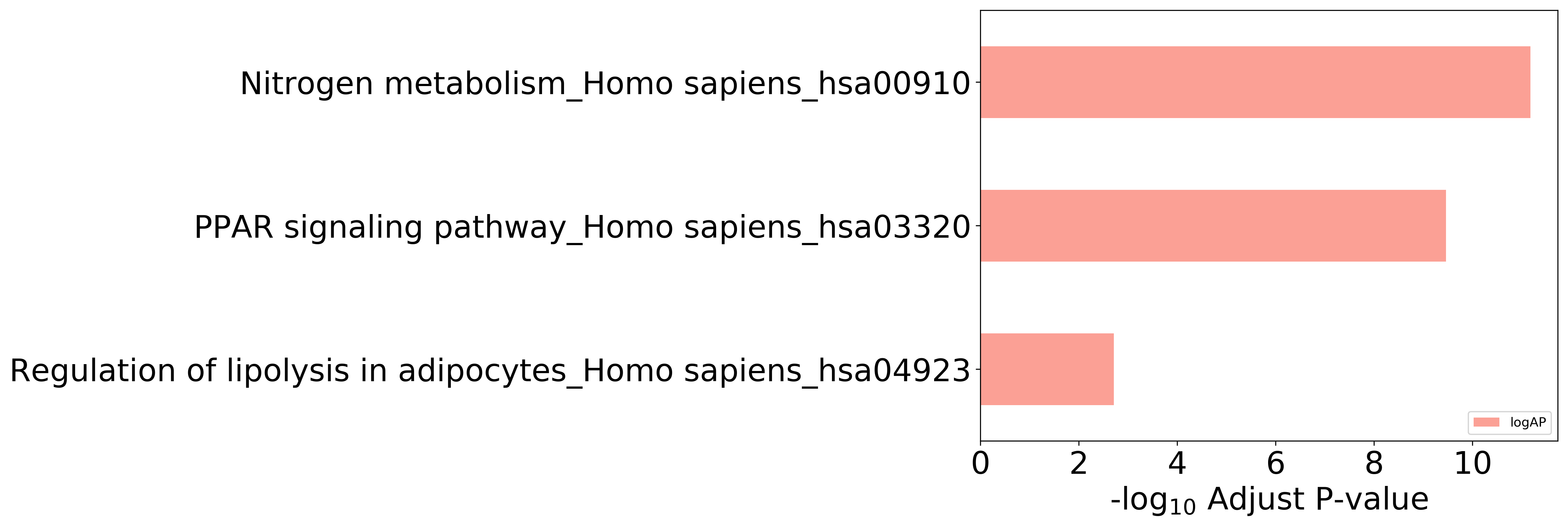The image size is (1568, 526).
Task: Click the x-axis tick label 2
Action: [x=1079, y=463]
